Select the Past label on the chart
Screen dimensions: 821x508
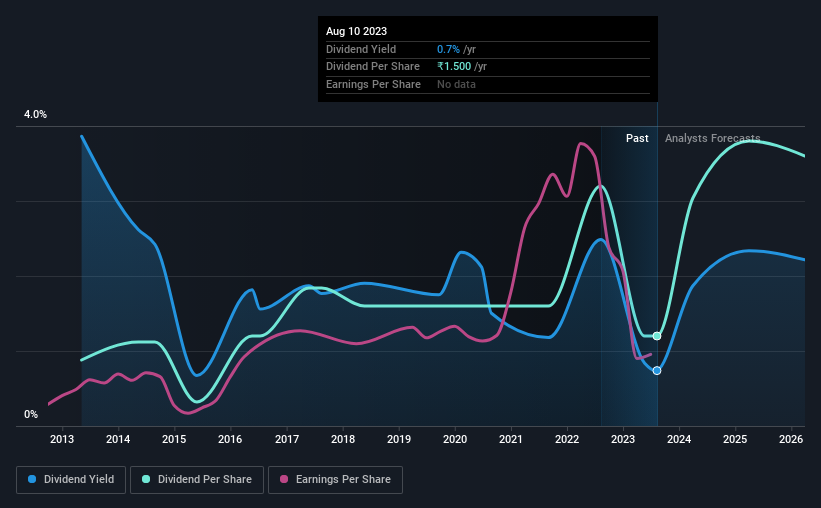(x=637, y=138)
